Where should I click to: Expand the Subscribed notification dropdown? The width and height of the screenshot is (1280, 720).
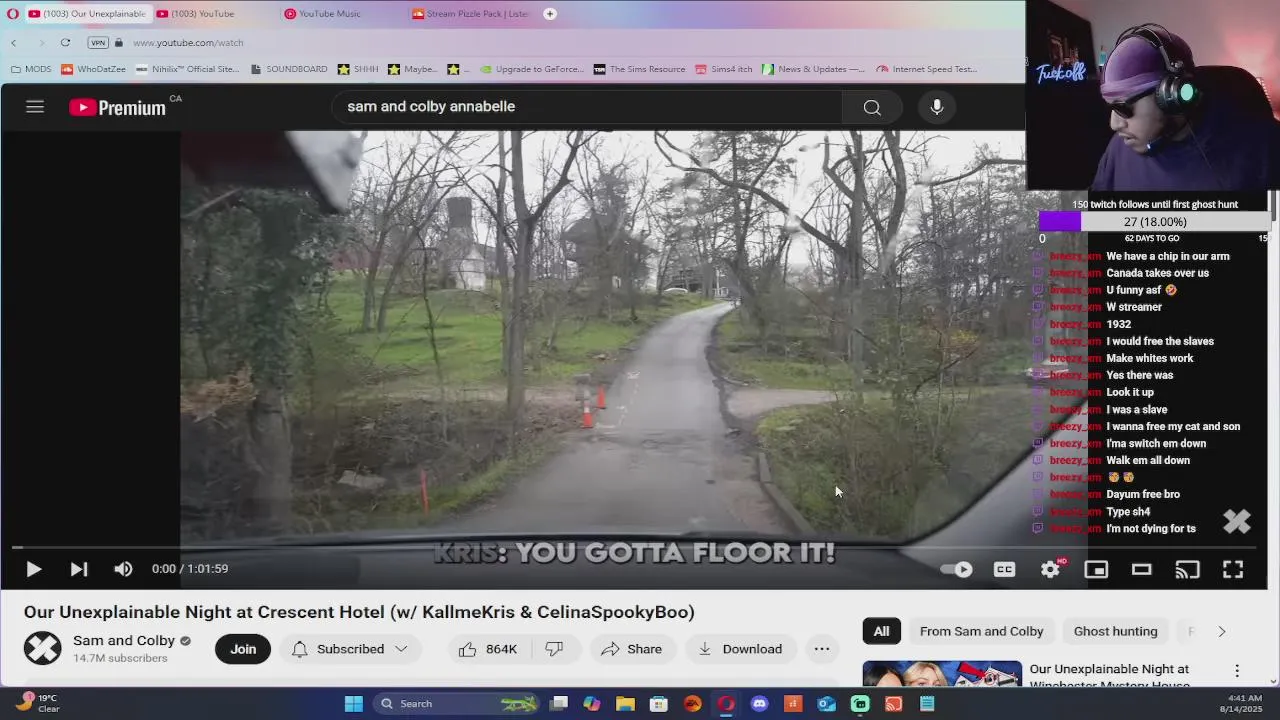click(x=350, y=649)
